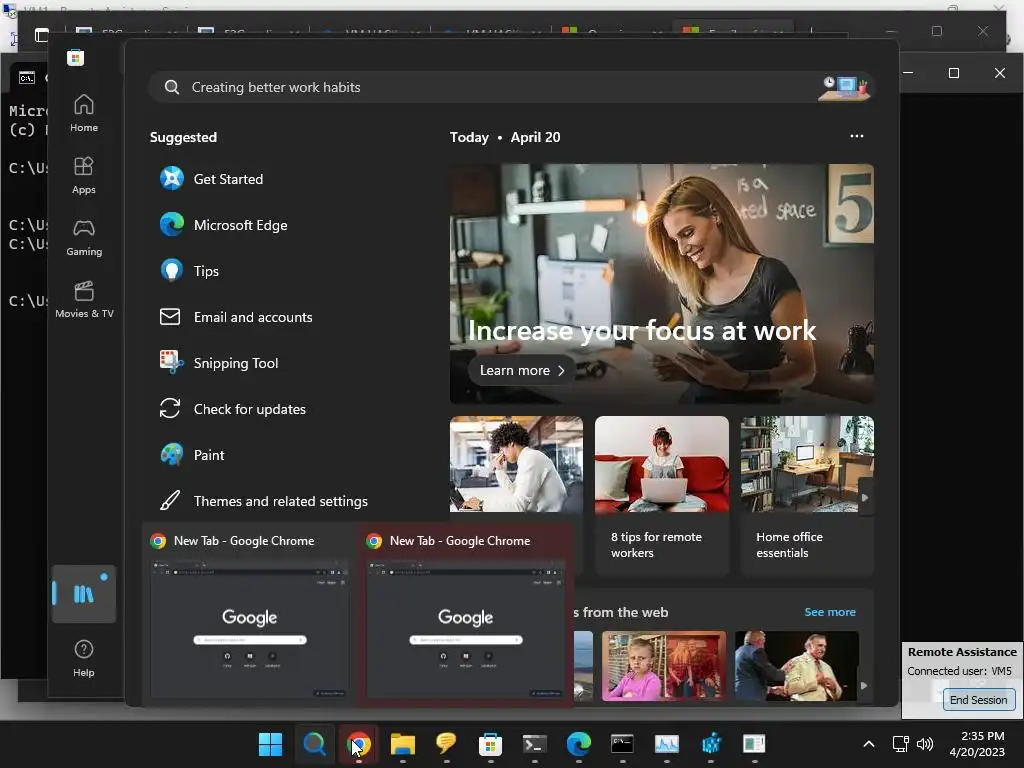Open Help in Store sidebar
The image size is (1024, 768).
point(84,658)
